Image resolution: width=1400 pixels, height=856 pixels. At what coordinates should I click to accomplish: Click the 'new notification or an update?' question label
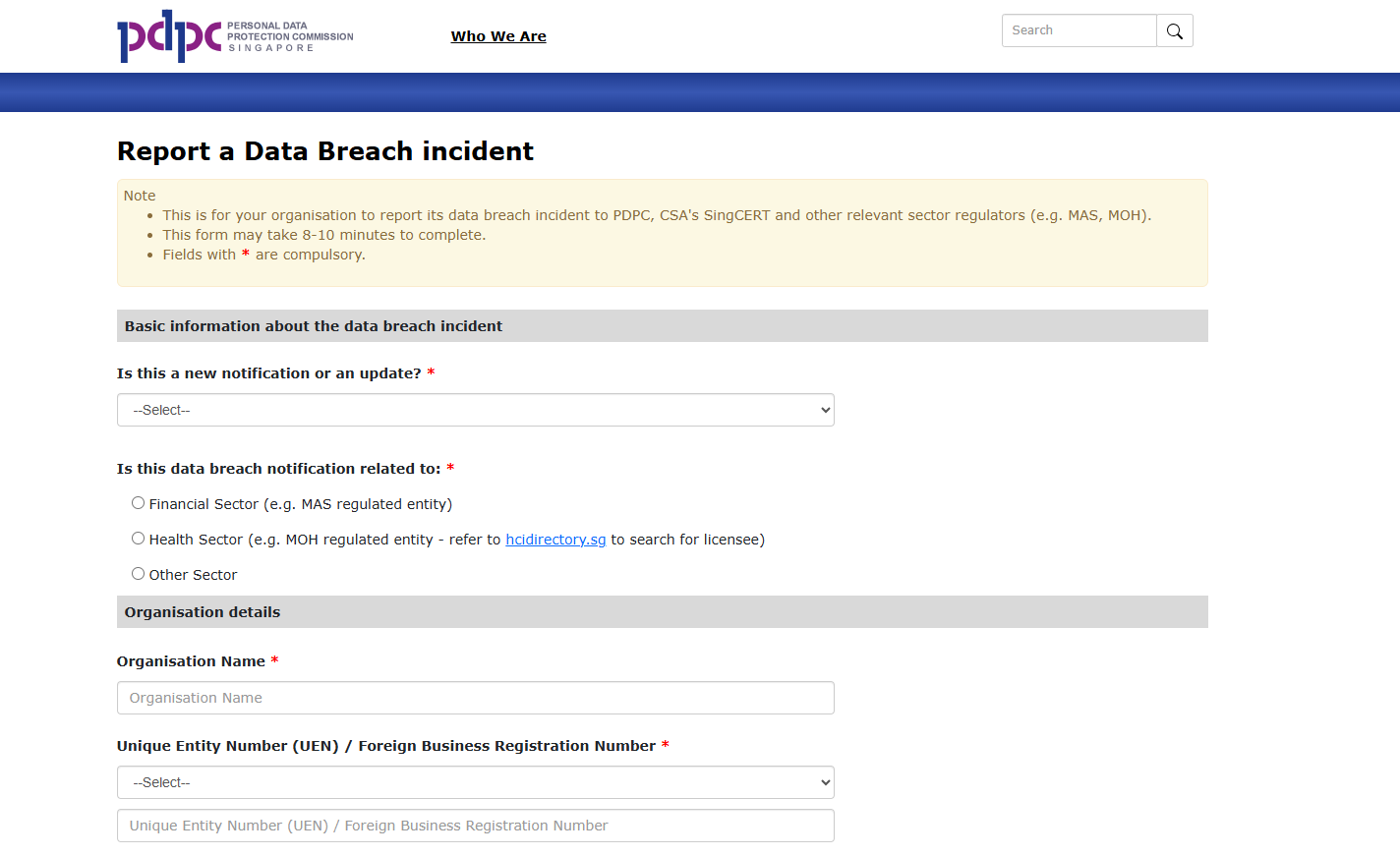(x=268, y=373)
